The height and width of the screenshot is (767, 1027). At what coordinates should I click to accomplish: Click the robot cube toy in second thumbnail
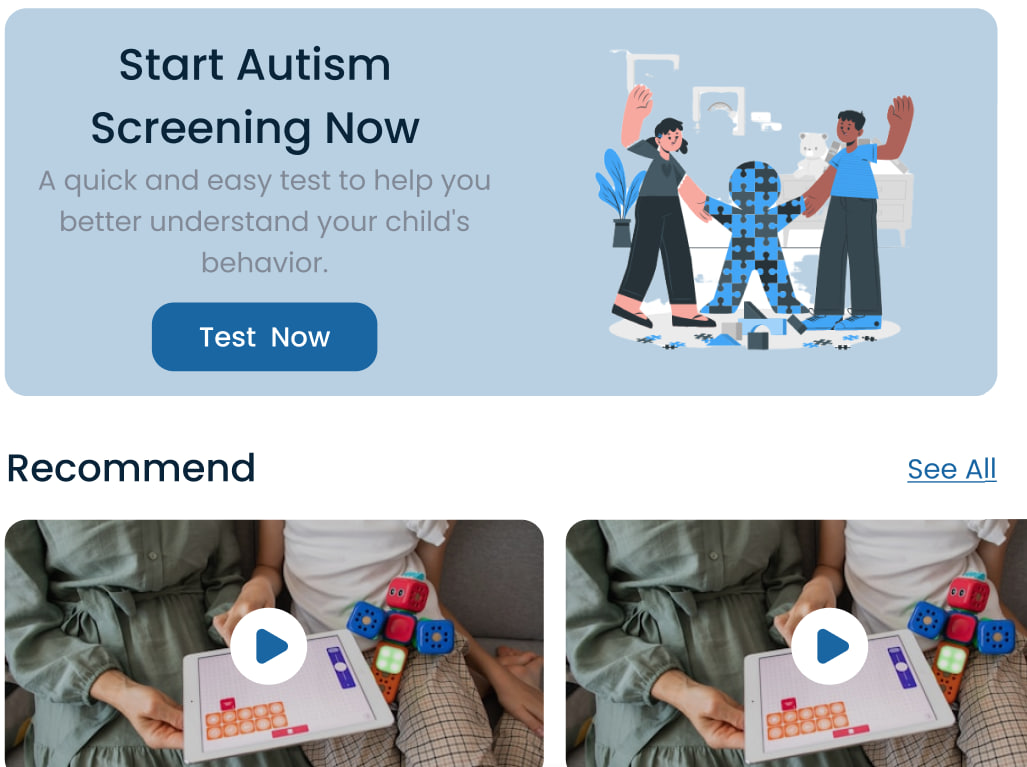click(961, 629)
